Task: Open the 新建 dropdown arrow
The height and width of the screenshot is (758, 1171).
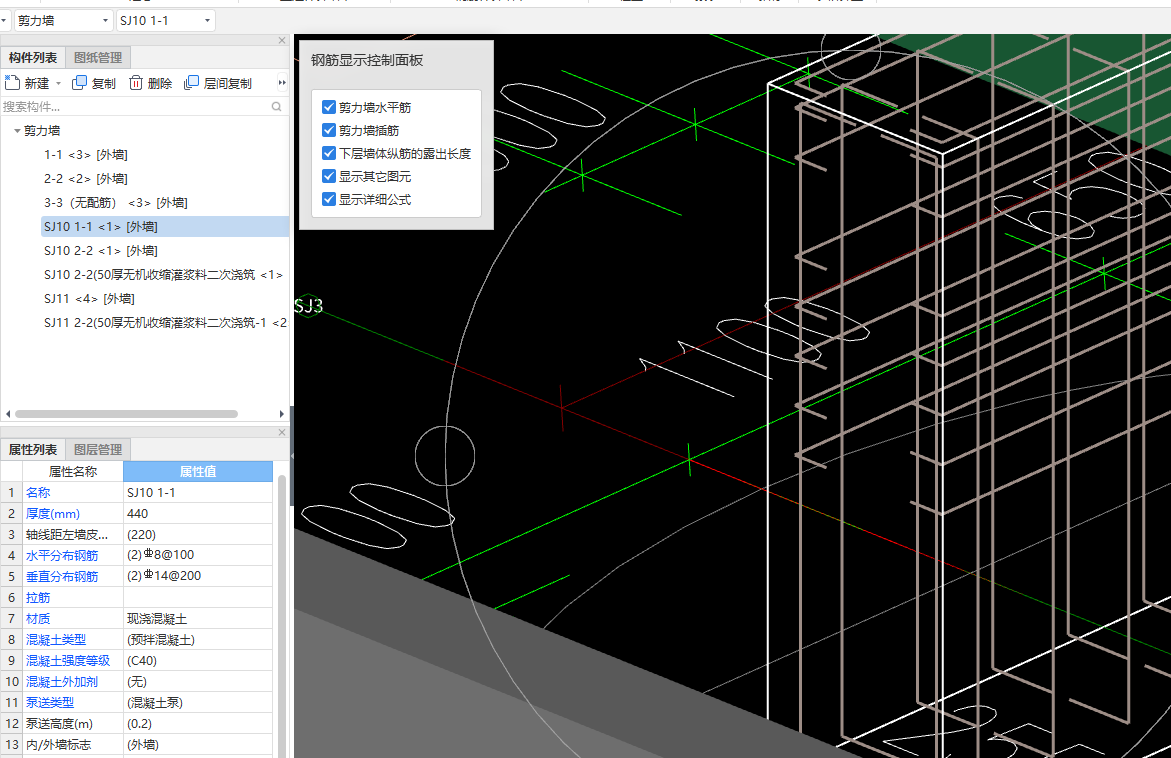Action: click(x=58, y=83)
